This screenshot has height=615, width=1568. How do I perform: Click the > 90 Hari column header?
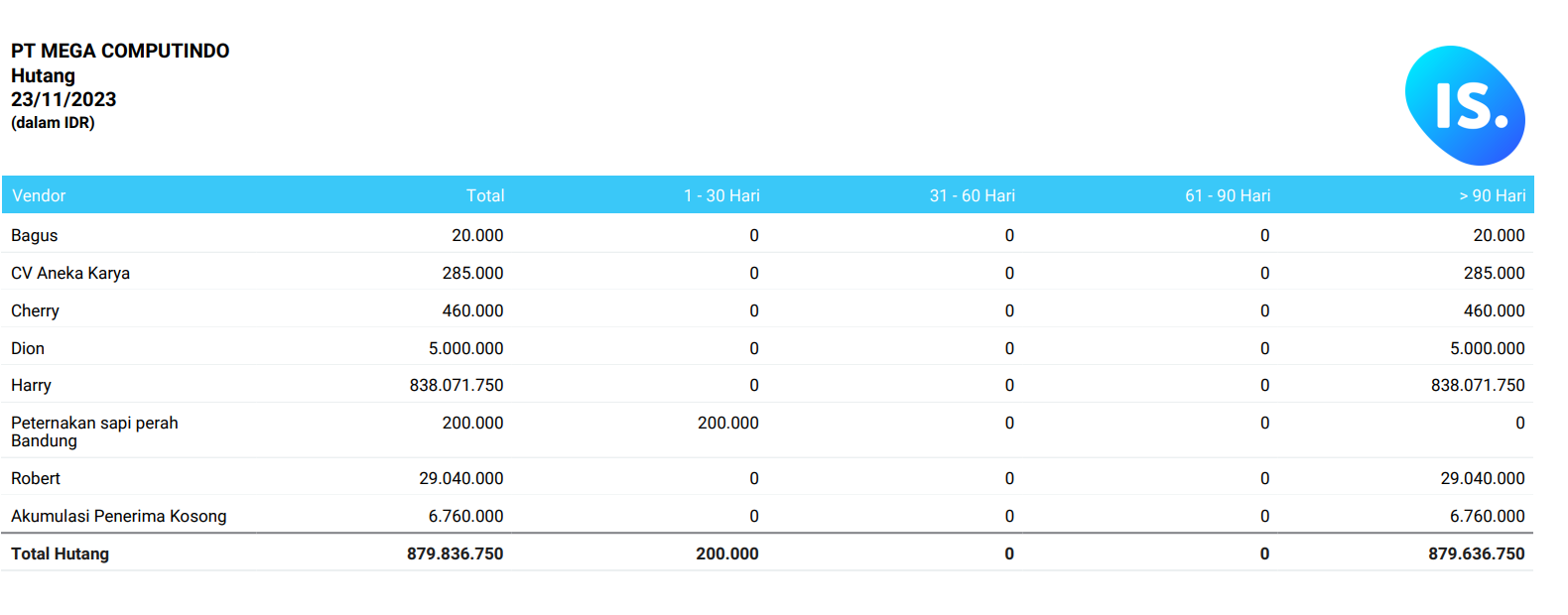tap(1492, 195)
